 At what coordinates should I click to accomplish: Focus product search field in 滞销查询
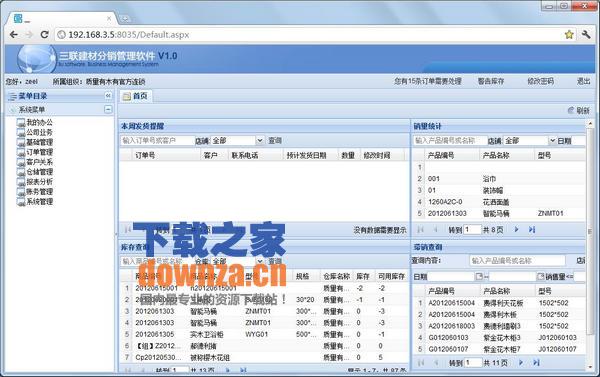517,261
